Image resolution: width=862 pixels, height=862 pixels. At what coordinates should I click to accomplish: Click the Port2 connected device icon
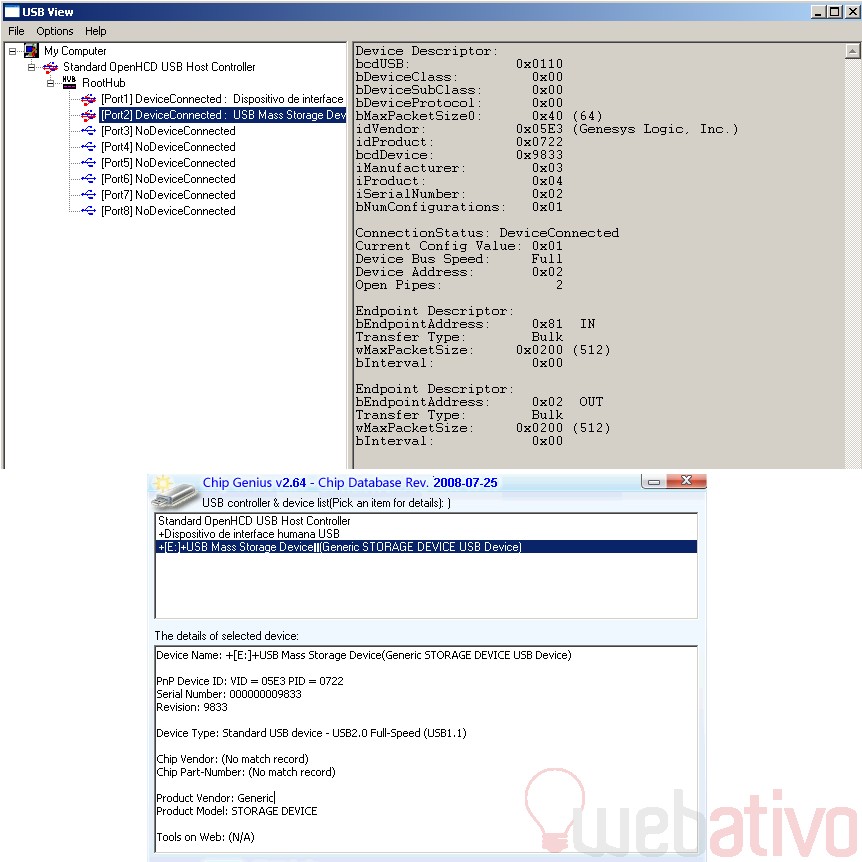coord(89,115)
